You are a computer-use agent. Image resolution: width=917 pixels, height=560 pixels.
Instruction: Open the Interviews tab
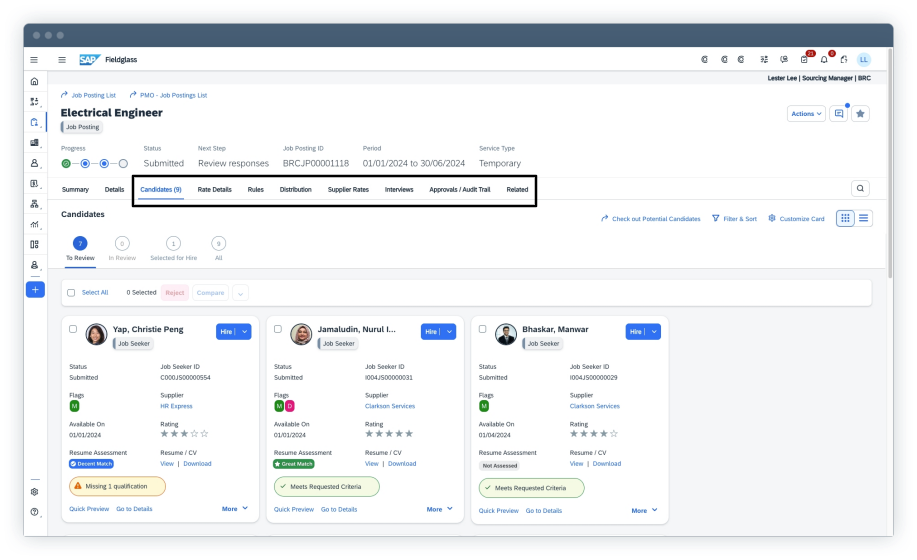[399, 189]
